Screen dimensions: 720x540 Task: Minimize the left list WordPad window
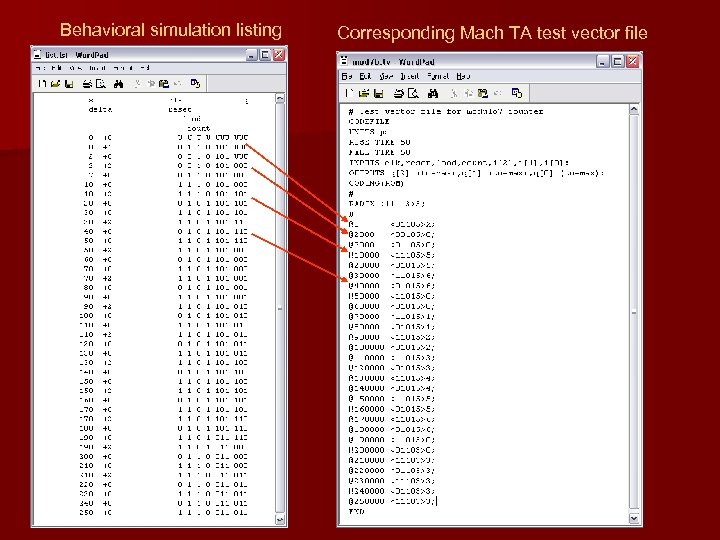(x=252, y=55)
